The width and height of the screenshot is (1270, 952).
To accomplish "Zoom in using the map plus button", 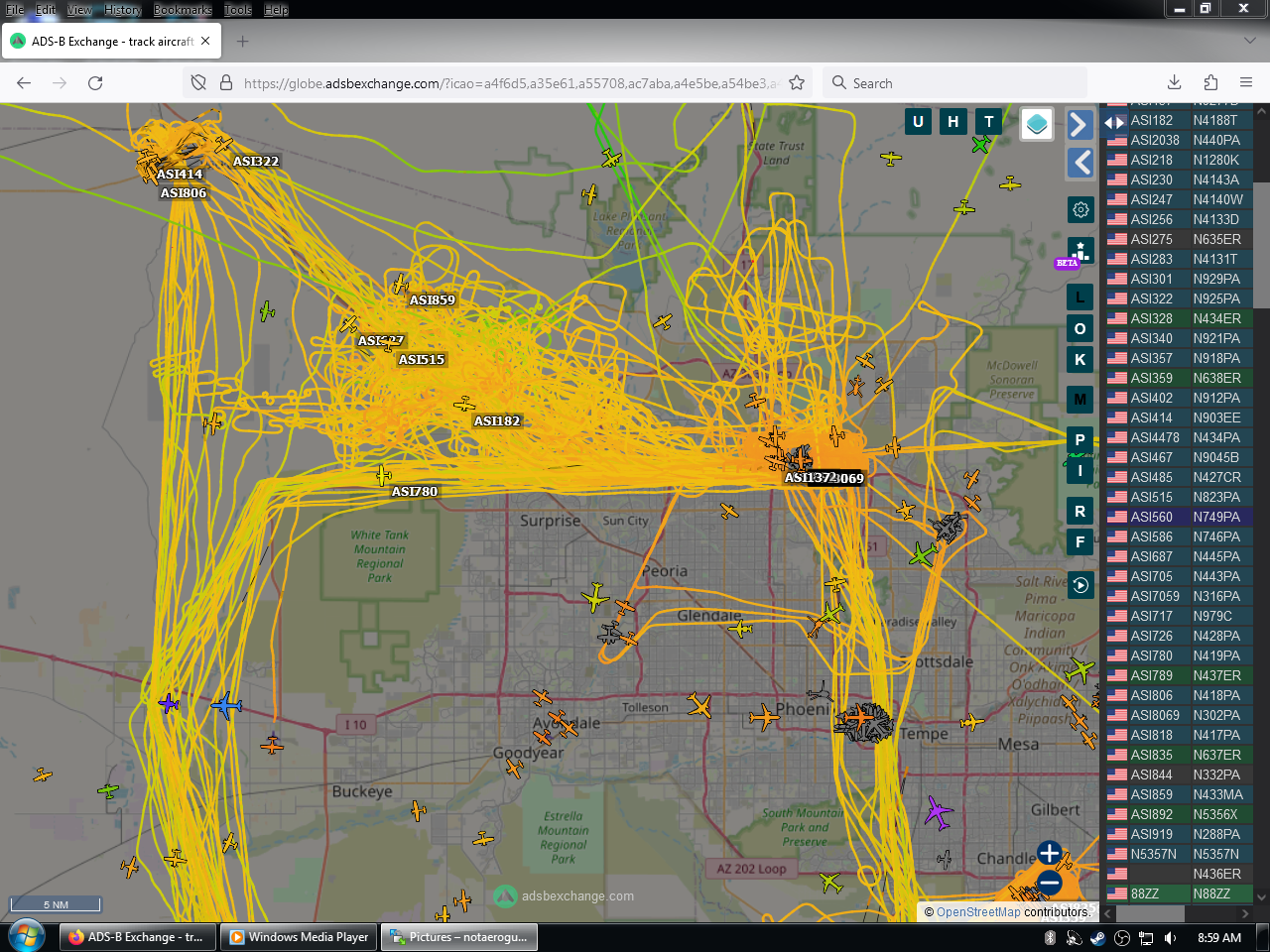I will pos(1049,853).
